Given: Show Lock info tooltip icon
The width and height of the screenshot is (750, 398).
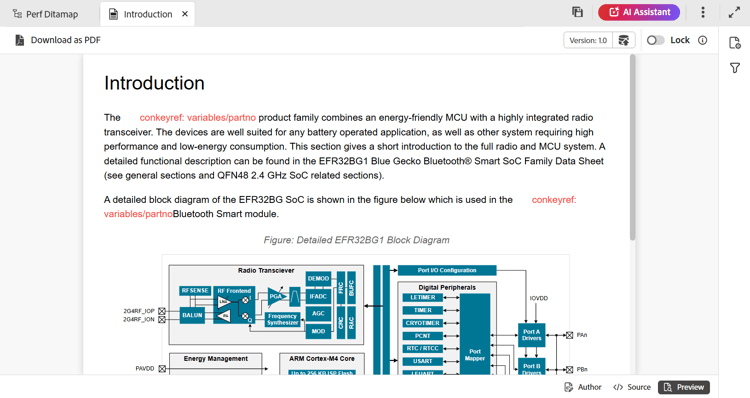Looking at the screenshot, I should [702, 40].
